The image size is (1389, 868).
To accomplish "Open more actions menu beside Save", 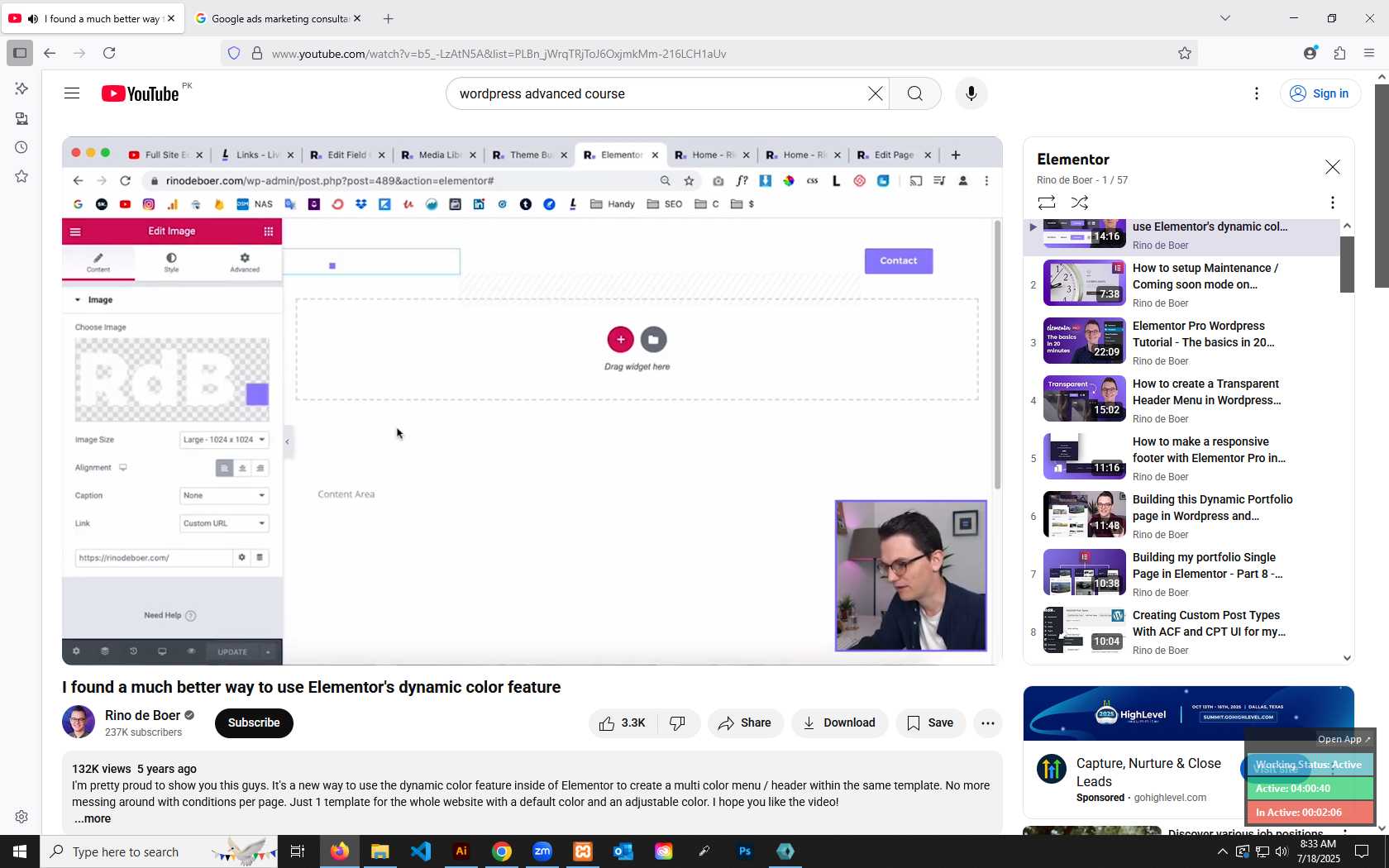I will point(987,723).
